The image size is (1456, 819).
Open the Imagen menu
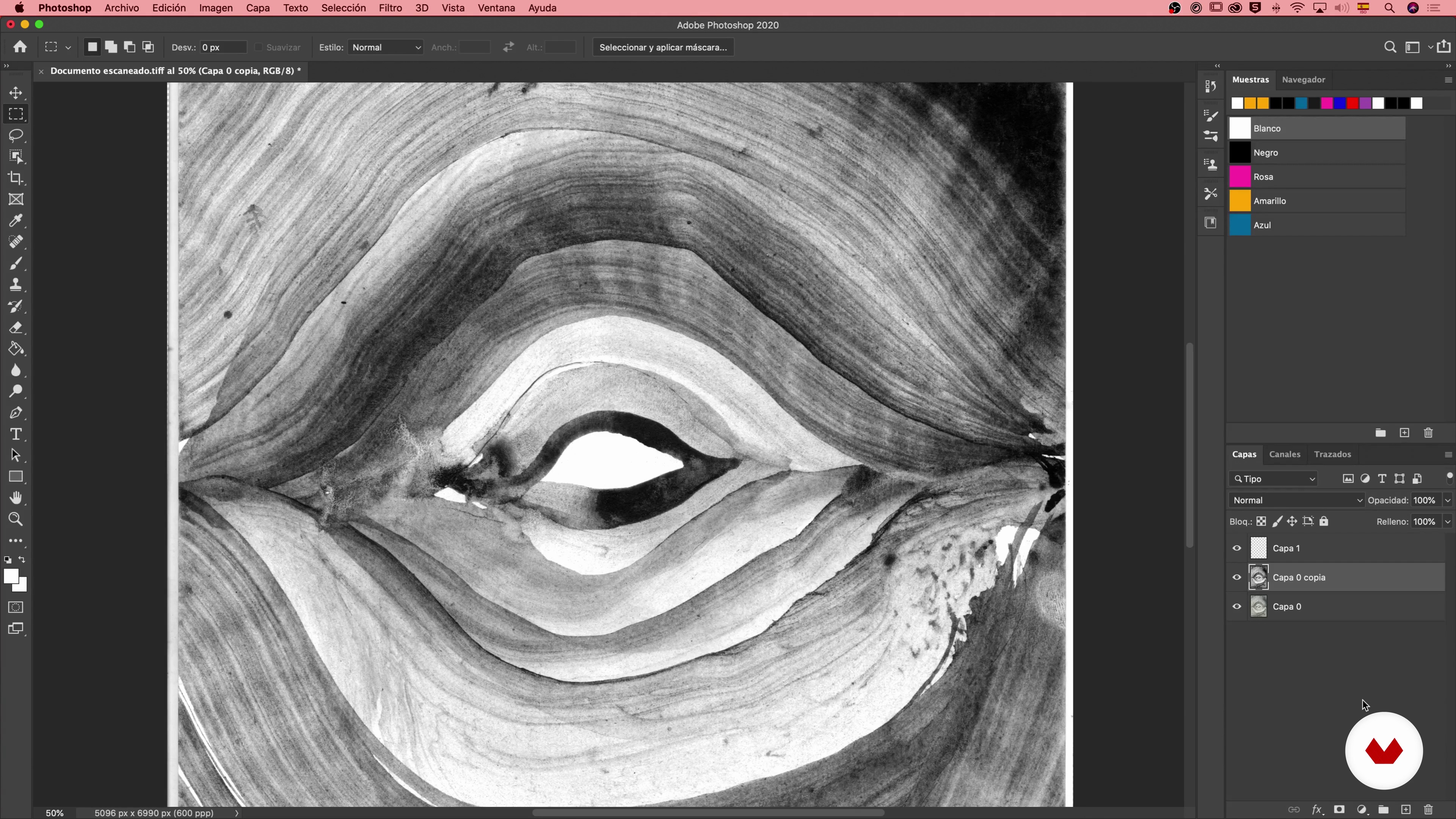click(x=216, y=8)
